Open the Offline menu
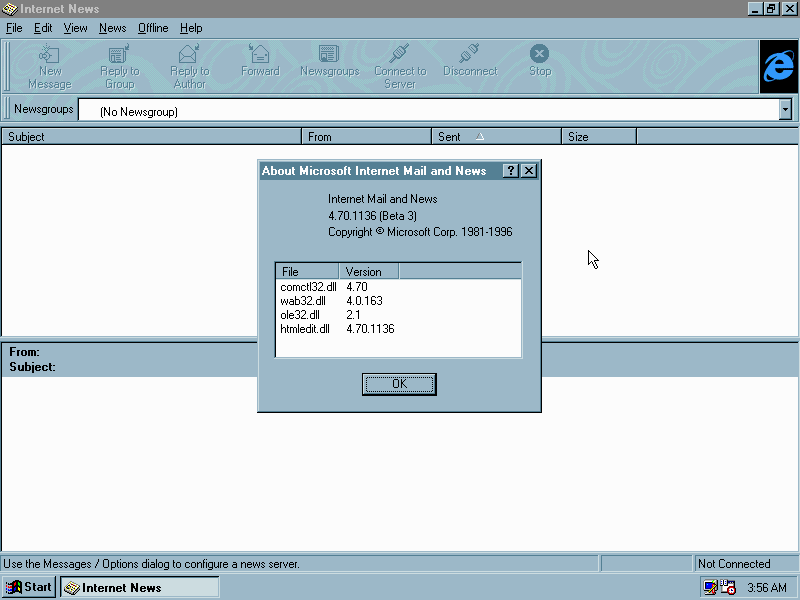The image size is (800, 600). pyautogui.click(x=153, y=28)
